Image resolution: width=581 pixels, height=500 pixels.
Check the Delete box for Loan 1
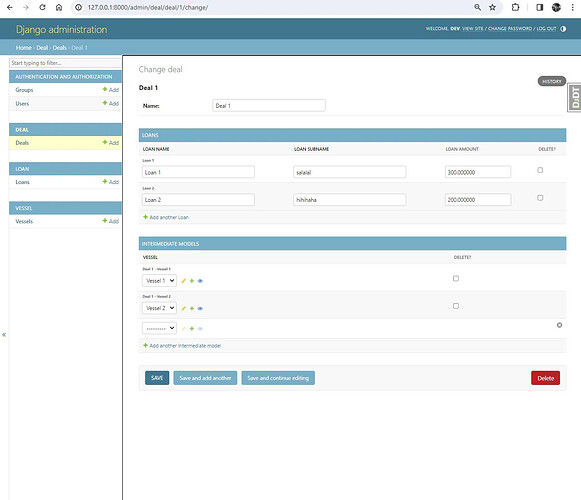[x=540, y=170]
